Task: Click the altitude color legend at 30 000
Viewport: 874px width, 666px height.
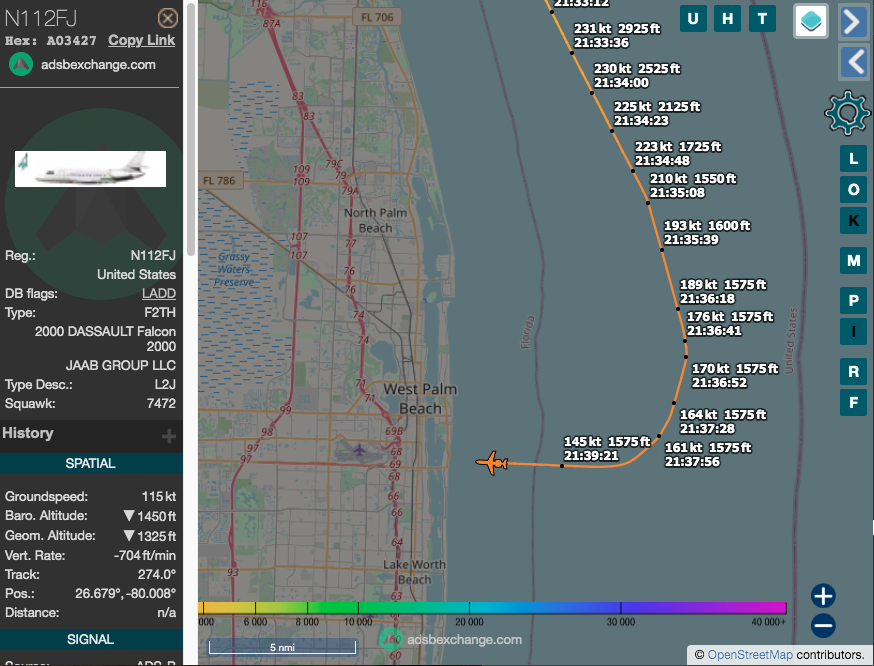Action: (621, 622)
